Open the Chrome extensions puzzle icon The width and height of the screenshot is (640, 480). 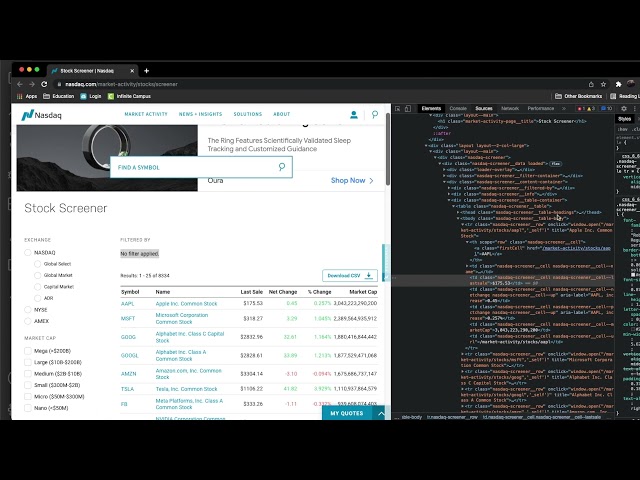click(618, 84)
